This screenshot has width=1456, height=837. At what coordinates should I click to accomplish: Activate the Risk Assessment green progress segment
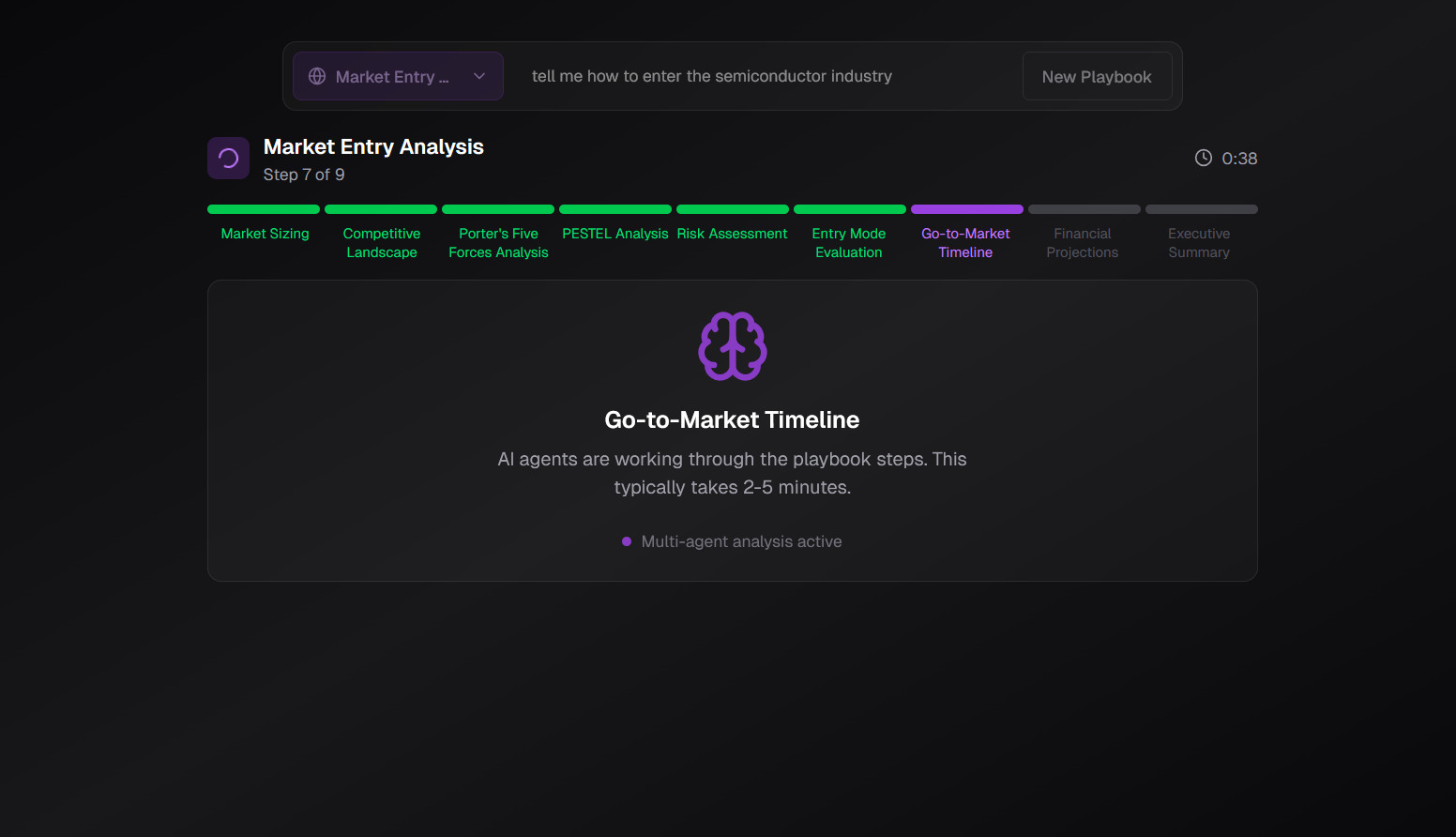pyautogui.click(x=733, y=208)
